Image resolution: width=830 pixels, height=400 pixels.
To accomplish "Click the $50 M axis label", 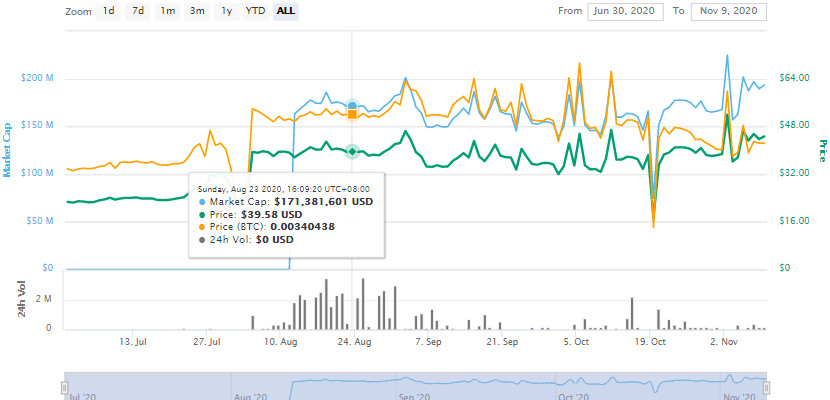I will 40,221.
